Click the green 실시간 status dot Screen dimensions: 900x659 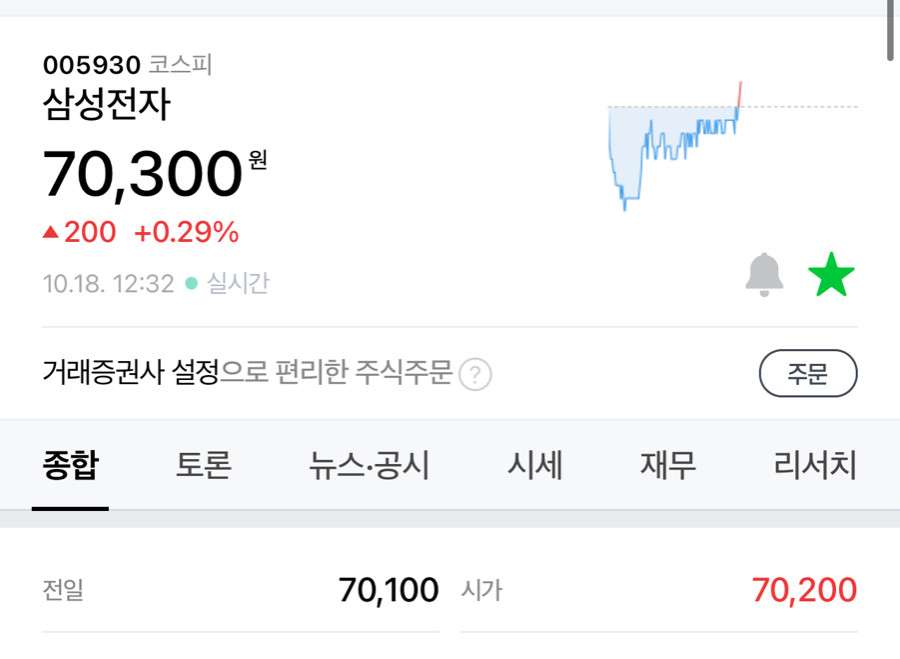point(191,284)
